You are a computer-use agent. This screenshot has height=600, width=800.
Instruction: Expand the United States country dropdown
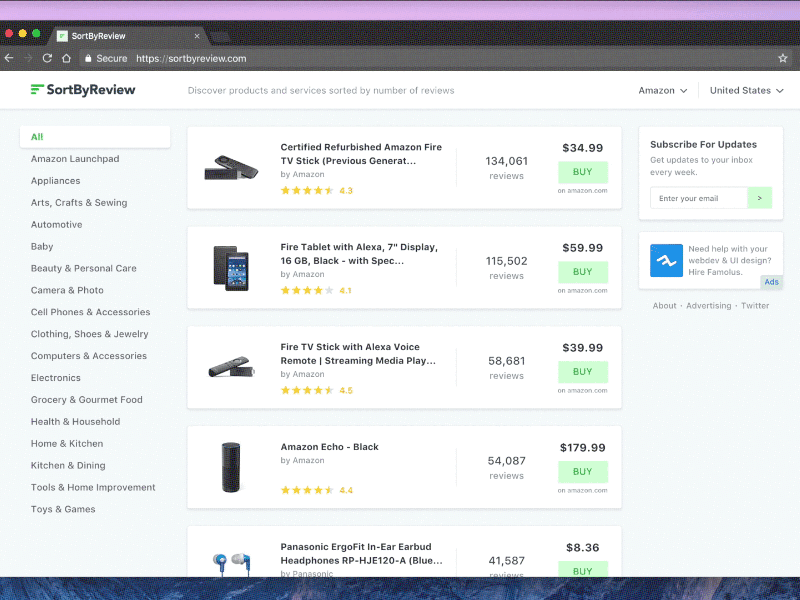click(746, 90)
